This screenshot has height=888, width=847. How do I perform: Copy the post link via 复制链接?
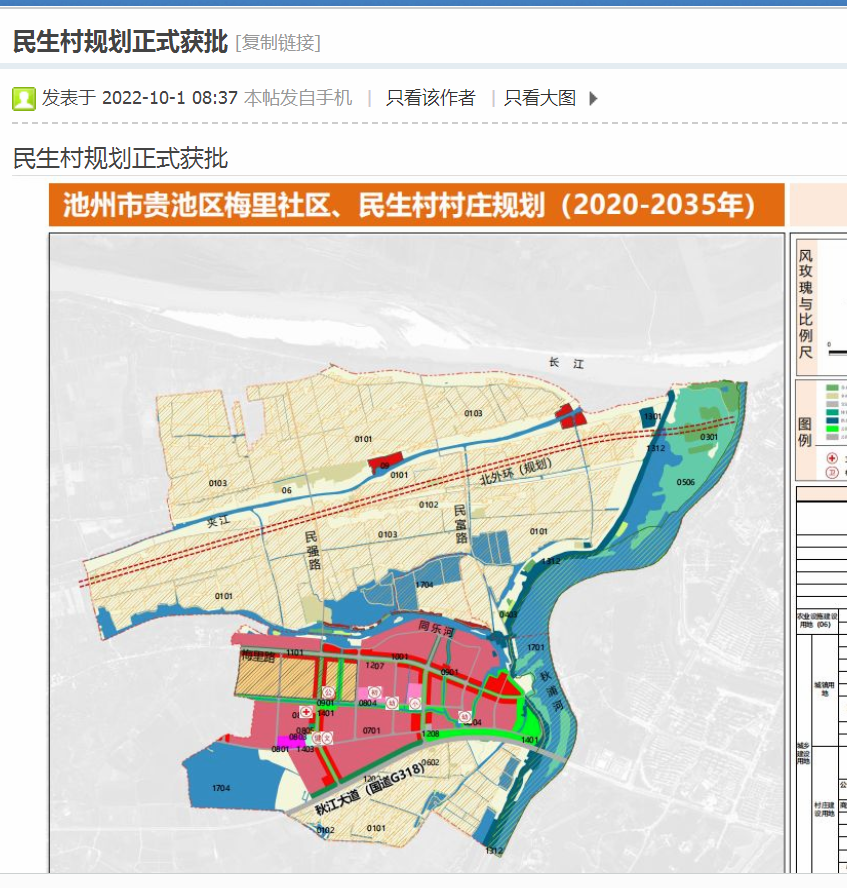coord(277,42)
